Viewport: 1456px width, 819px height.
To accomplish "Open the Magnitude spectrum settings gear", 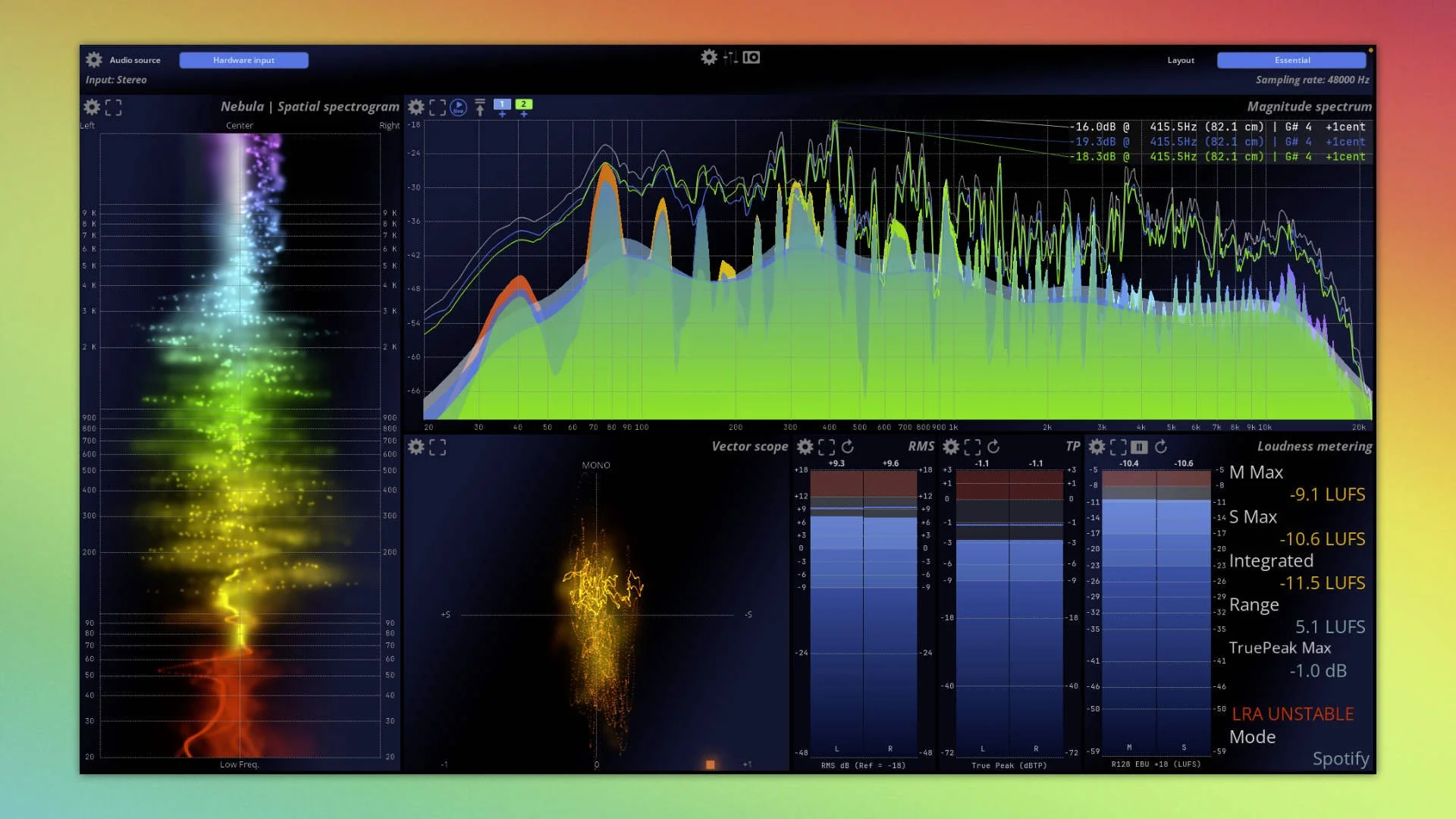I will click(x=416, y=107).
